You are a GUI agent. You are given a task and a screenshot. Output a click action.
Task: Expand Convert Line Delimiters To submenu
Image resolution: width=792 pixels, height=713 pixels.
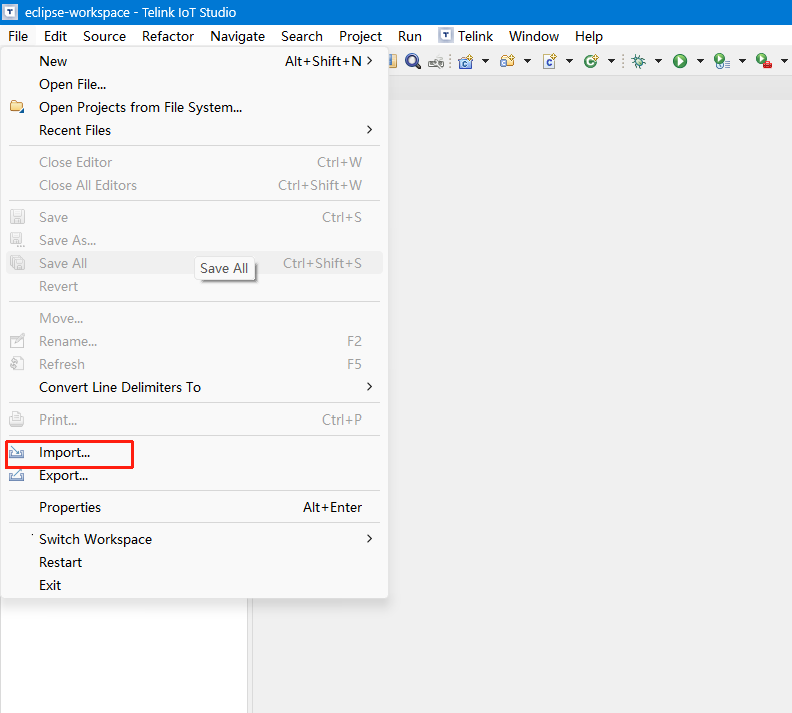click(369, 387)
